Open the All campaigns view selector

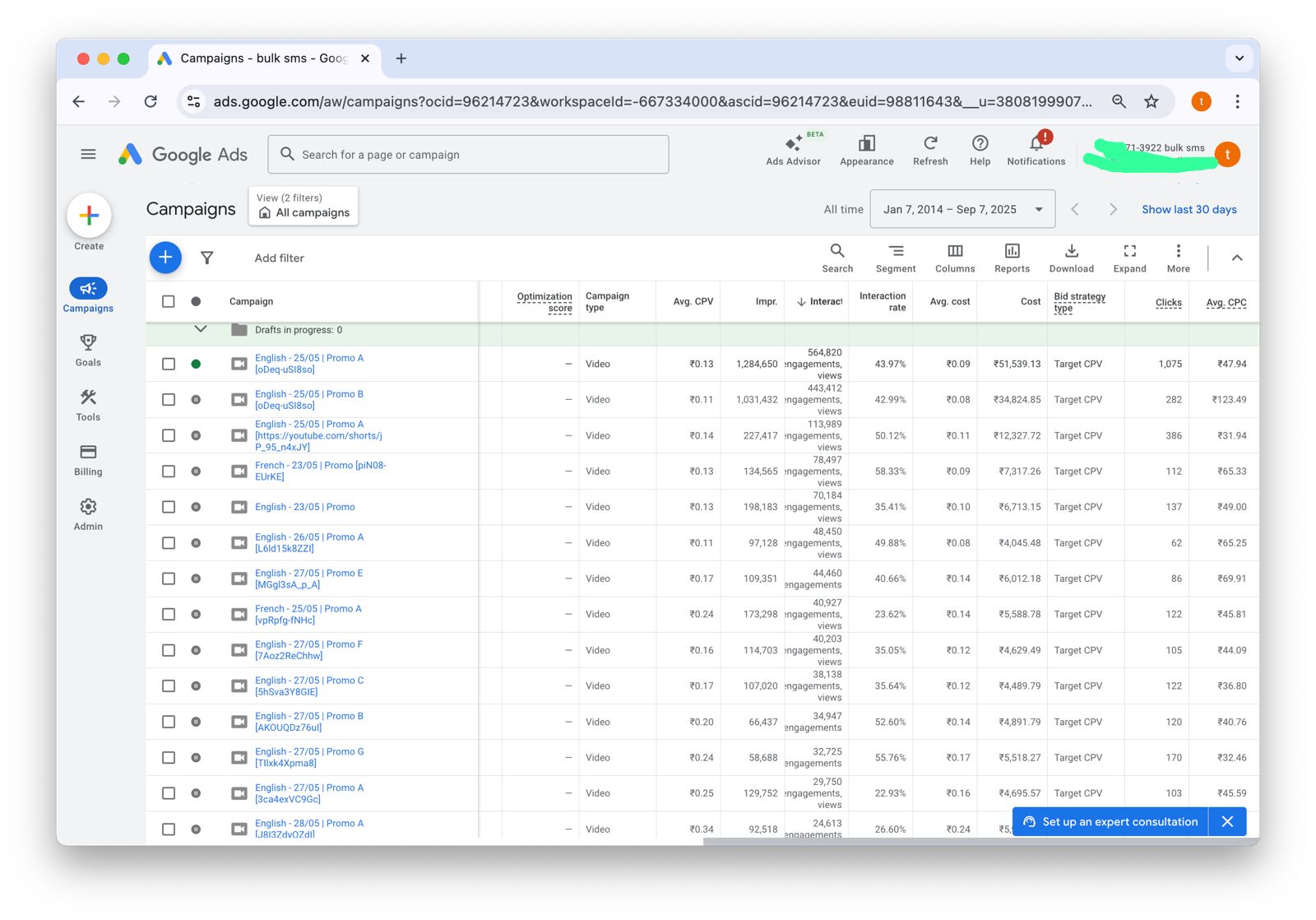pos(304,206)
